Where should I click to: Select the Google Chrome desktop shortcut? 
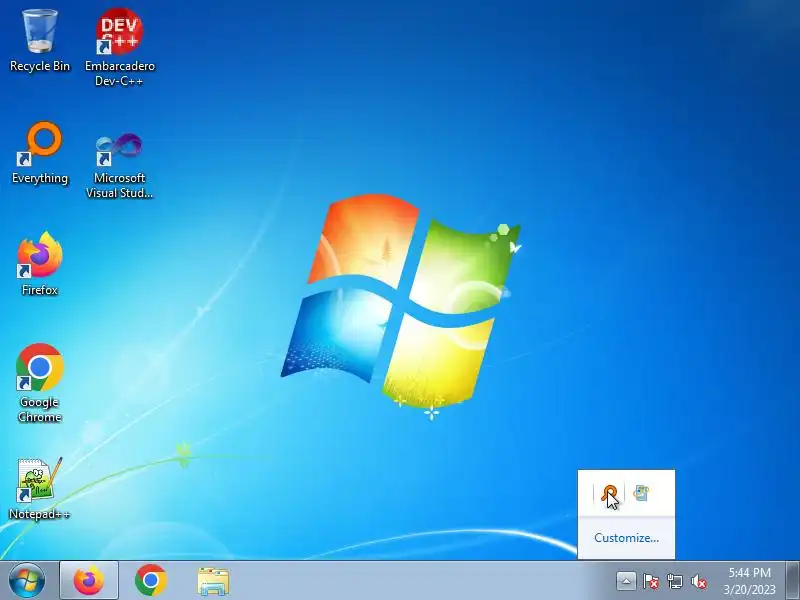click(39, 383)
